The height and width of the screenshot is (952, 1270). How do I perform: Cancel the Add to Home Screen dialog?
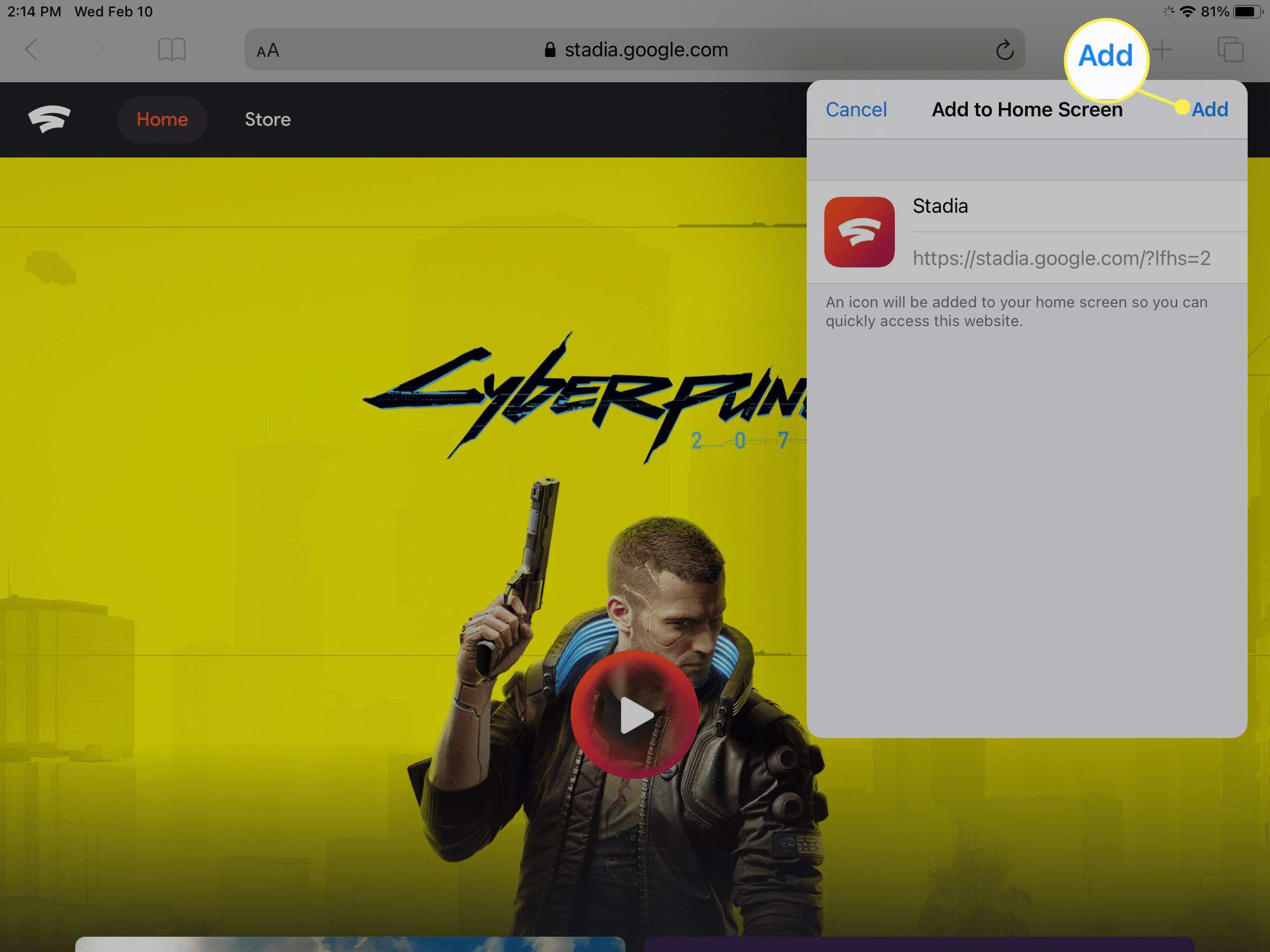(856, 110)
